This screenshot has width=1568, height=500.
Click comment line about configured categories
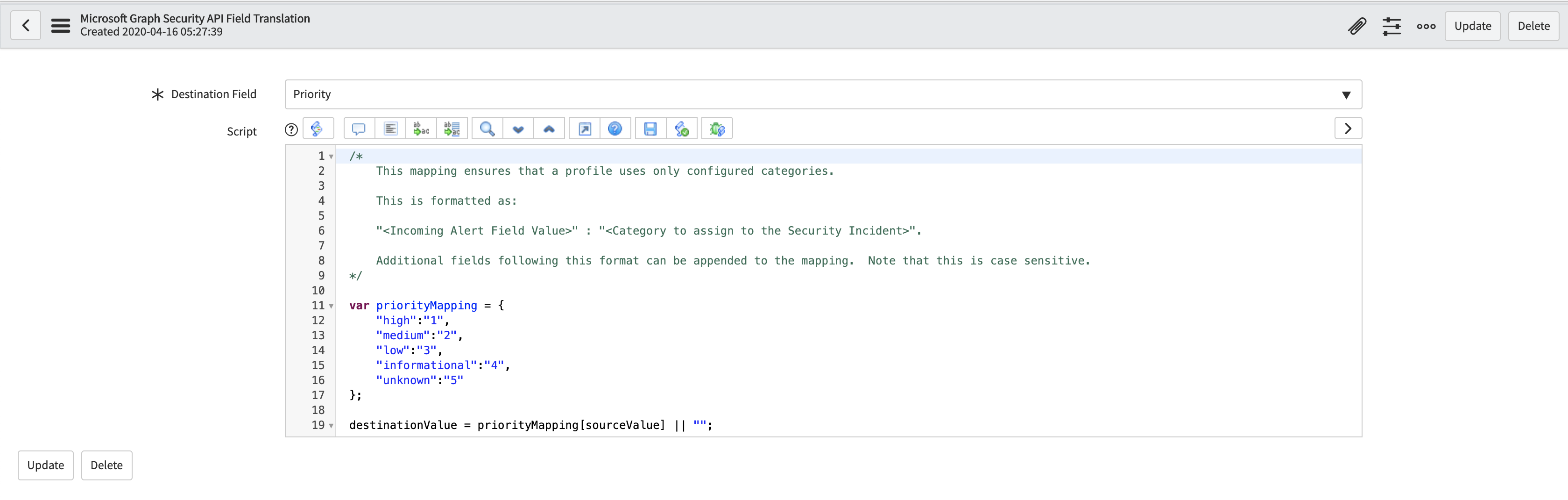tap(605, 171)
